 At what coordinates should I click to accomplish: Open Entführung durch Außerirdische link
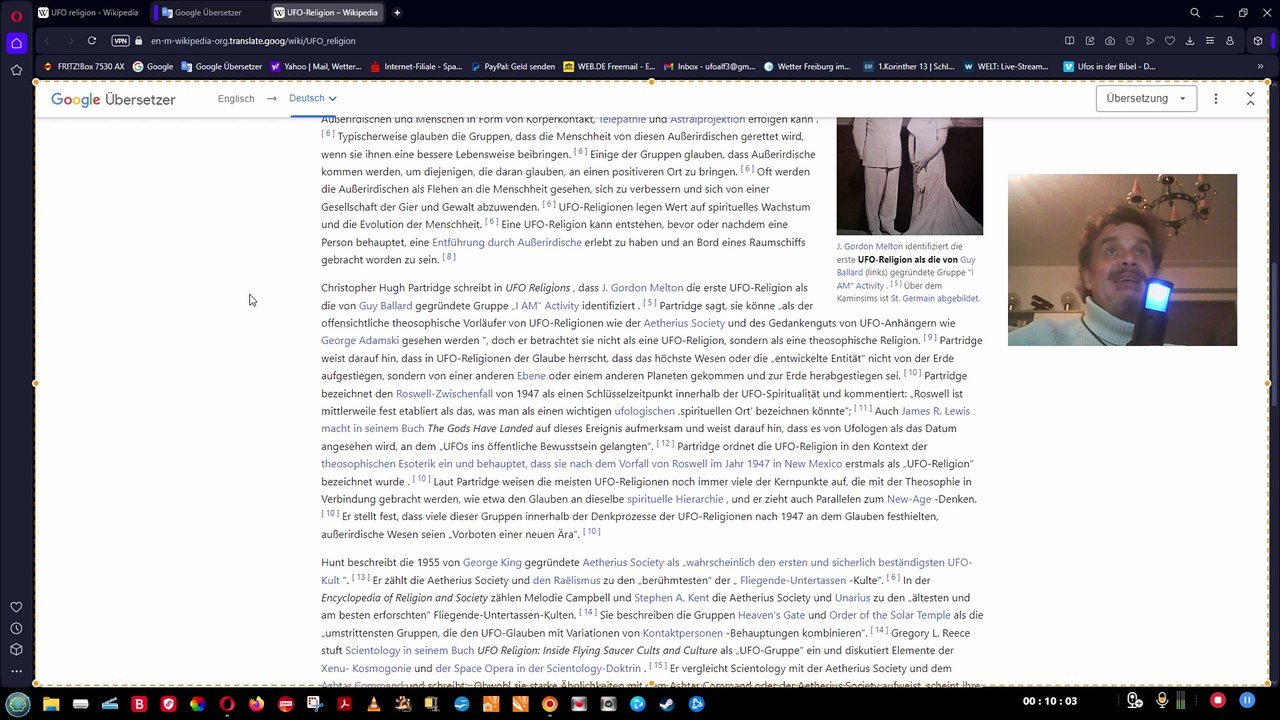506,242
